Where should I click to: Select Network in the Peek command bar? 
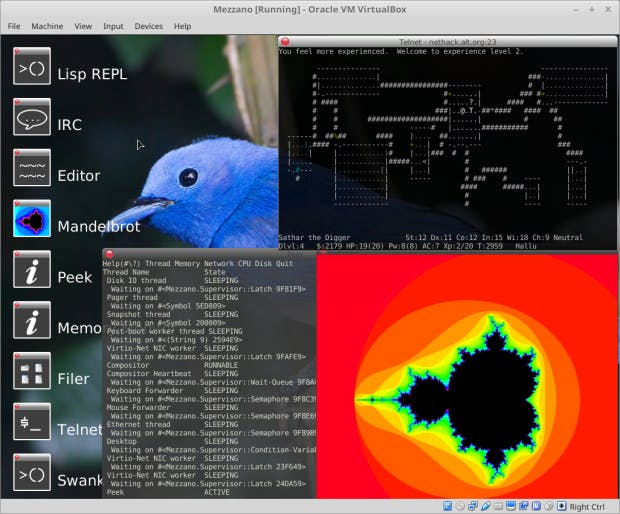click(219, 264)
